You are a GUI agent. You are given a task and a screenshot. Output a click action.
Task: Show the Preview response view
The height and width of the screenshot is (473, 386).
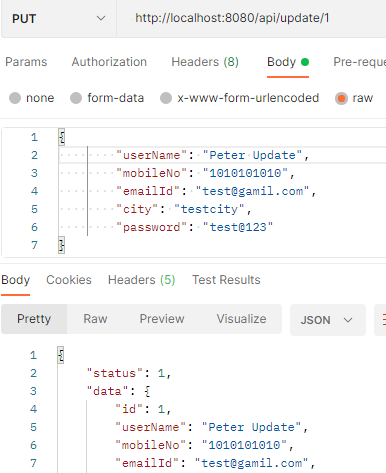coord(162,319)
